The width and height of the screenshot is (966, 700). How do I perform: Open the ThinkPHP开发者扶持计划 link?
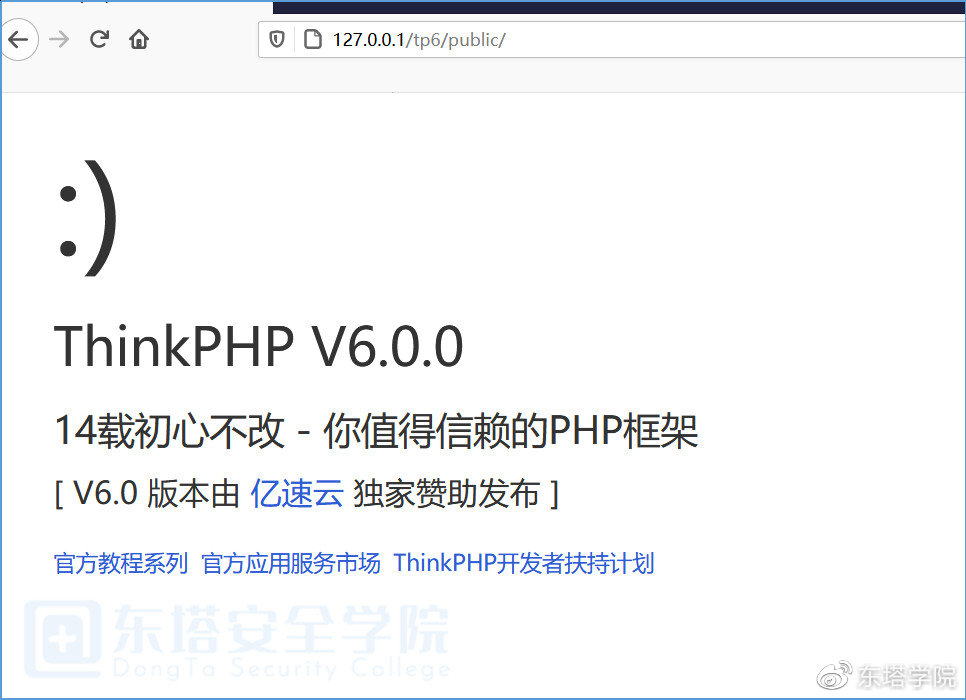(x=524, y=563)
